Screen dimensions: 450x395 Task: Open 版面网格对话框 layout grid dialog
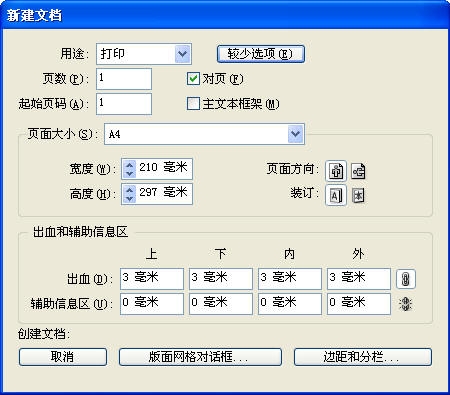tap(200, 357)
